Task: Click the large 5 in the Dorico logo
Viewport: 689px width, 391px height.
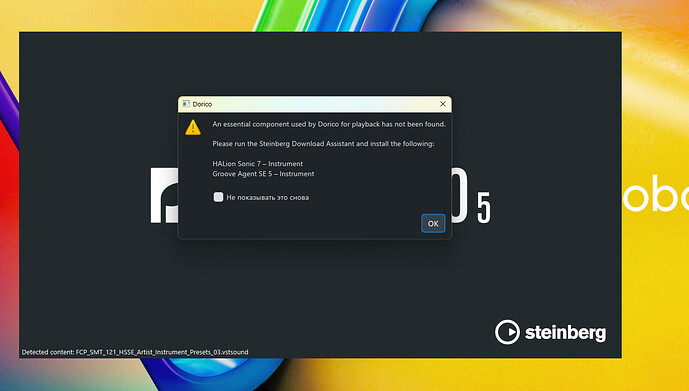Action: (483, 208)
